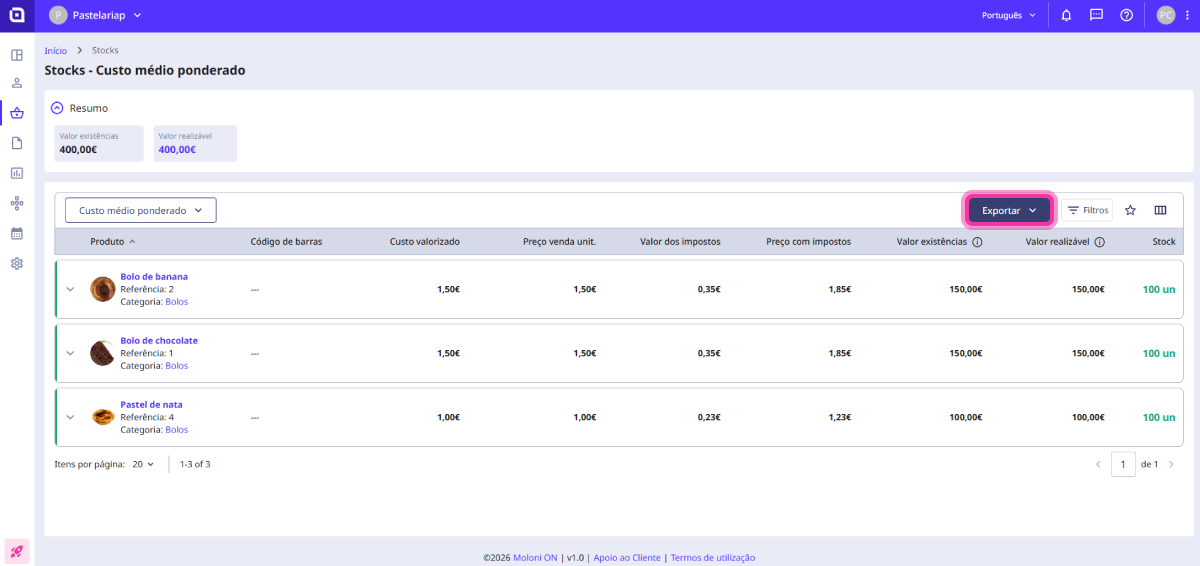Image resolution: width=1200 pixels, height=566 pixels.
Task: Click info icon next to Valor existências
Action: pos(977,242)
